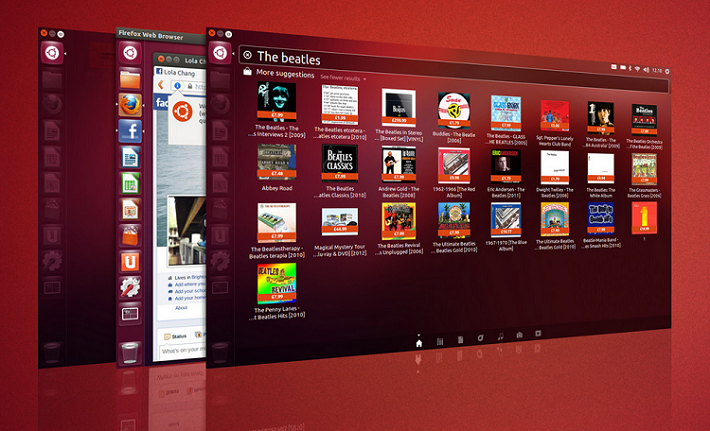Click the 12:10 clock in the top panel

657,70
